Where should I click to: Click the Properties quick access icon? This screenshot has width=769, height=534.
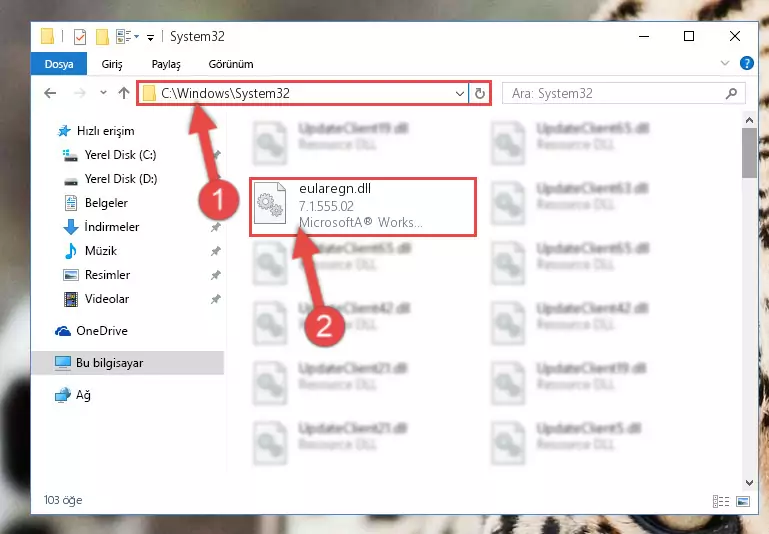tap(79, 37)
